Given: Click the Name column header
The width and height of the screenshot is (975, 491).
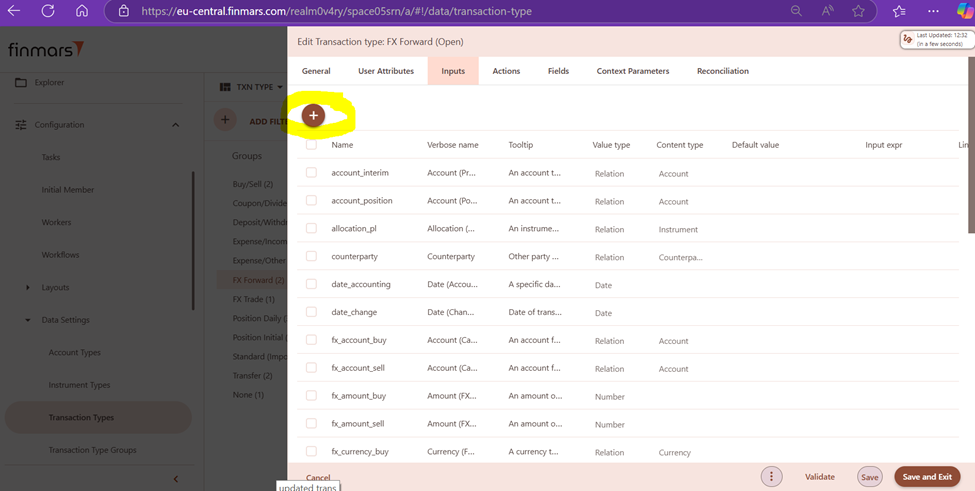Looking at the screenshot, I should tap(342, 145).
